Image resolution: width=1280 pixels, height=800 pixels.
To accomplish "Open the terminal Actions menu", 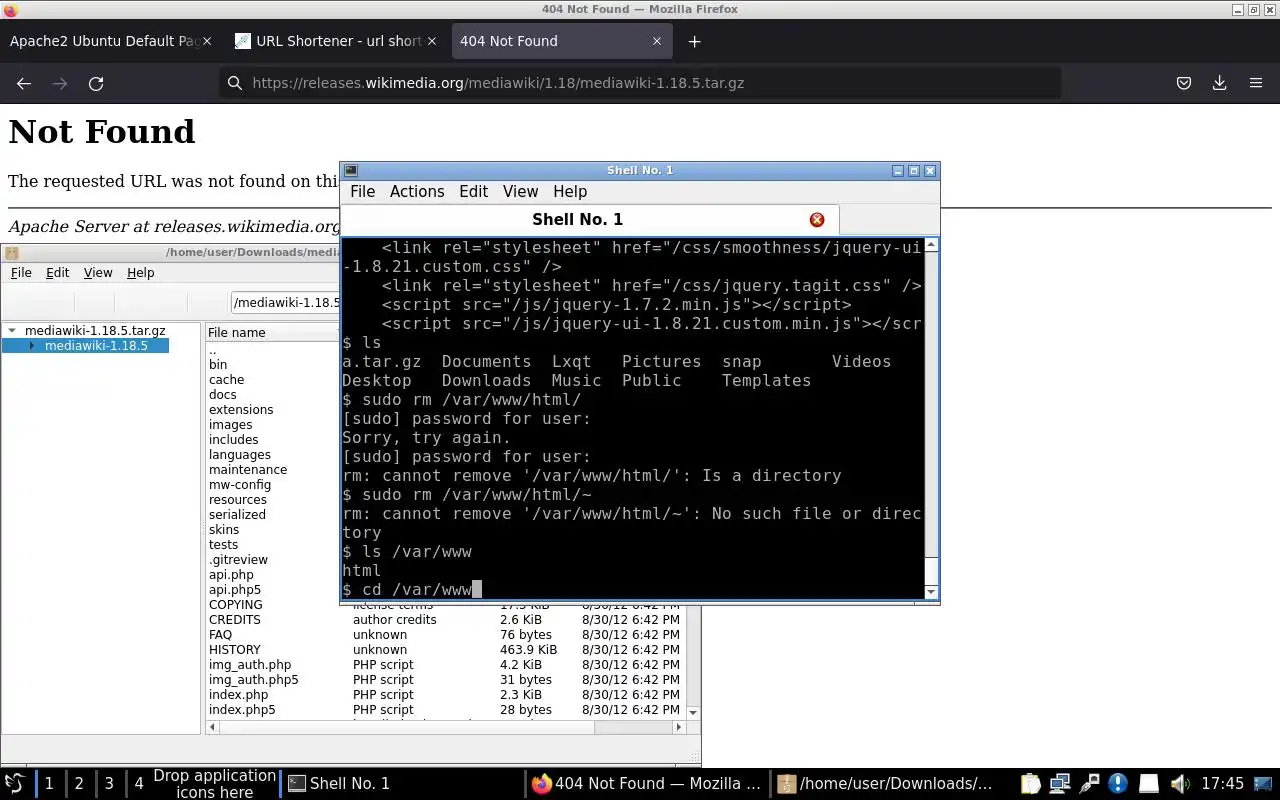I will pyautogui.click(x=417, y=192).
